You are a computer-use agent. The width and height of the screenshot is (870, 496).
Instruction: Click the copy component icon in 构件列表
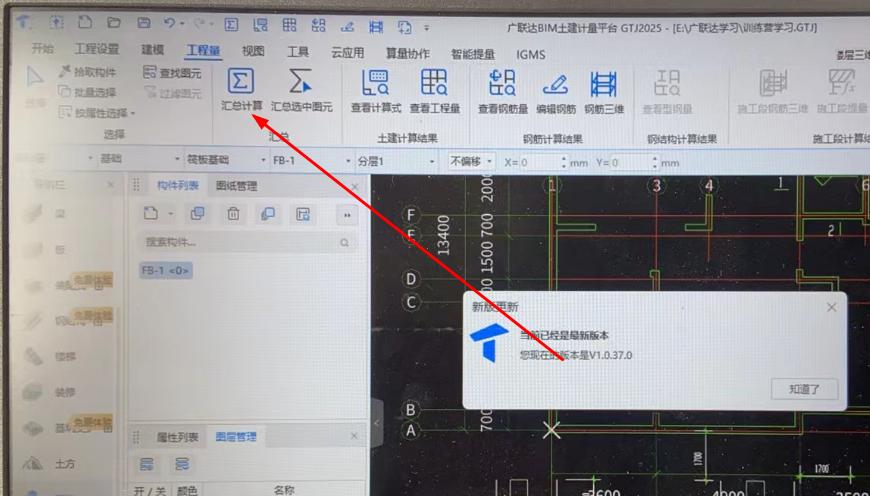point(197,214)
